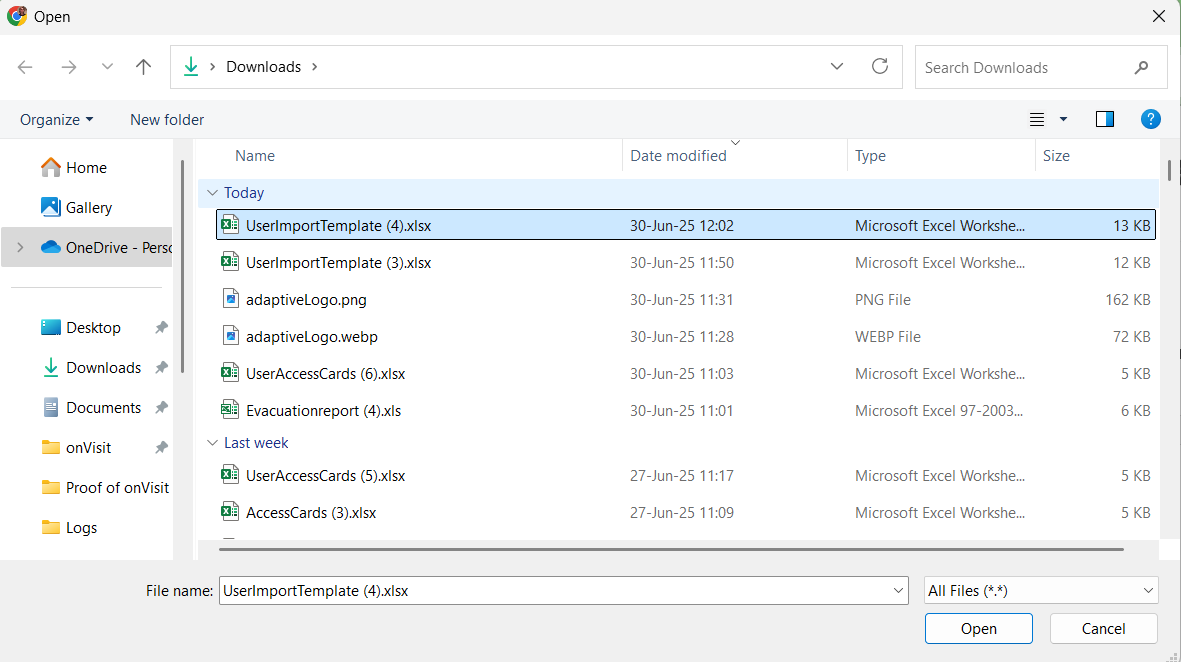Click Downloads in the address breadcrumb
This screenshot has width=1181, height=662.
click(x=264, y=67)
